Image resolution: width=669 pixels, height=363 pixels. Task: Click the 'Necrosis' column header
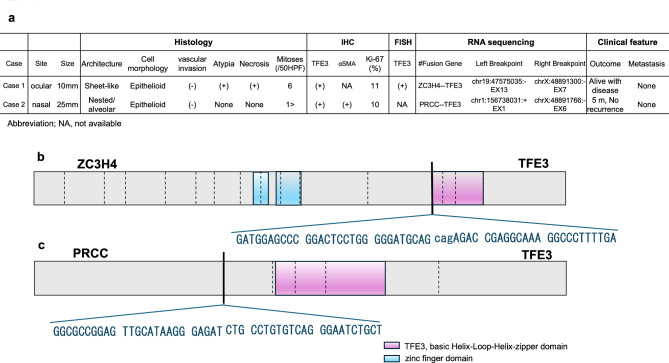(x=254, y=64)
